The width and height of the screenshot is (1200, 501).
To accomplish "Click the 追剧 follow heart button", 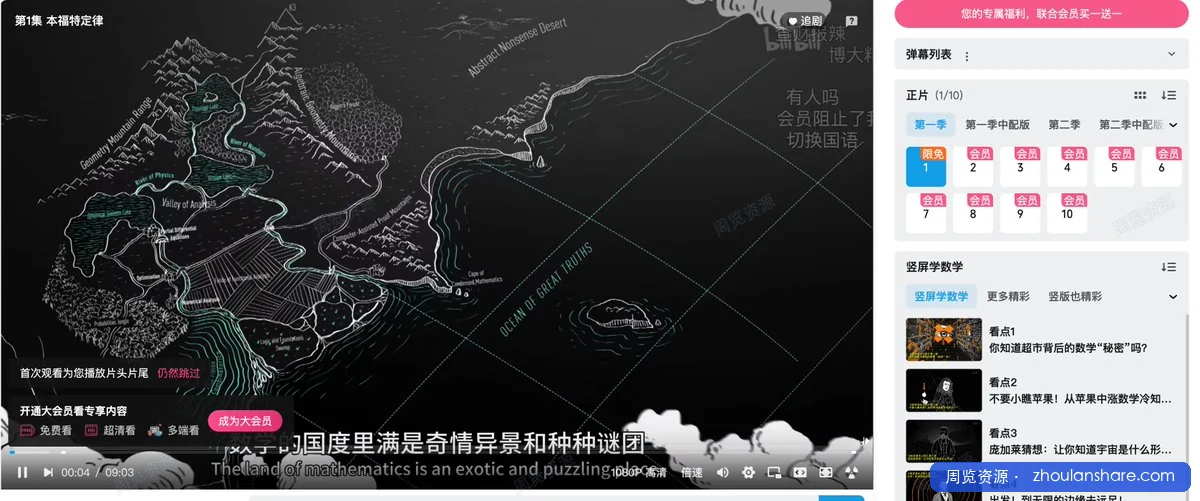I will click(805, 20).
